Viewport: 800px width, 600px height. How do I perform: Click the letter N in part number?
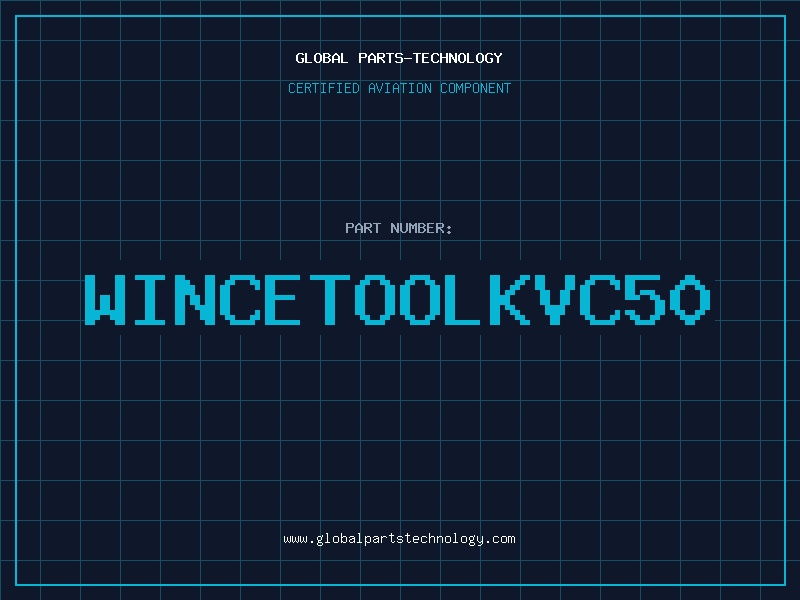196,299
